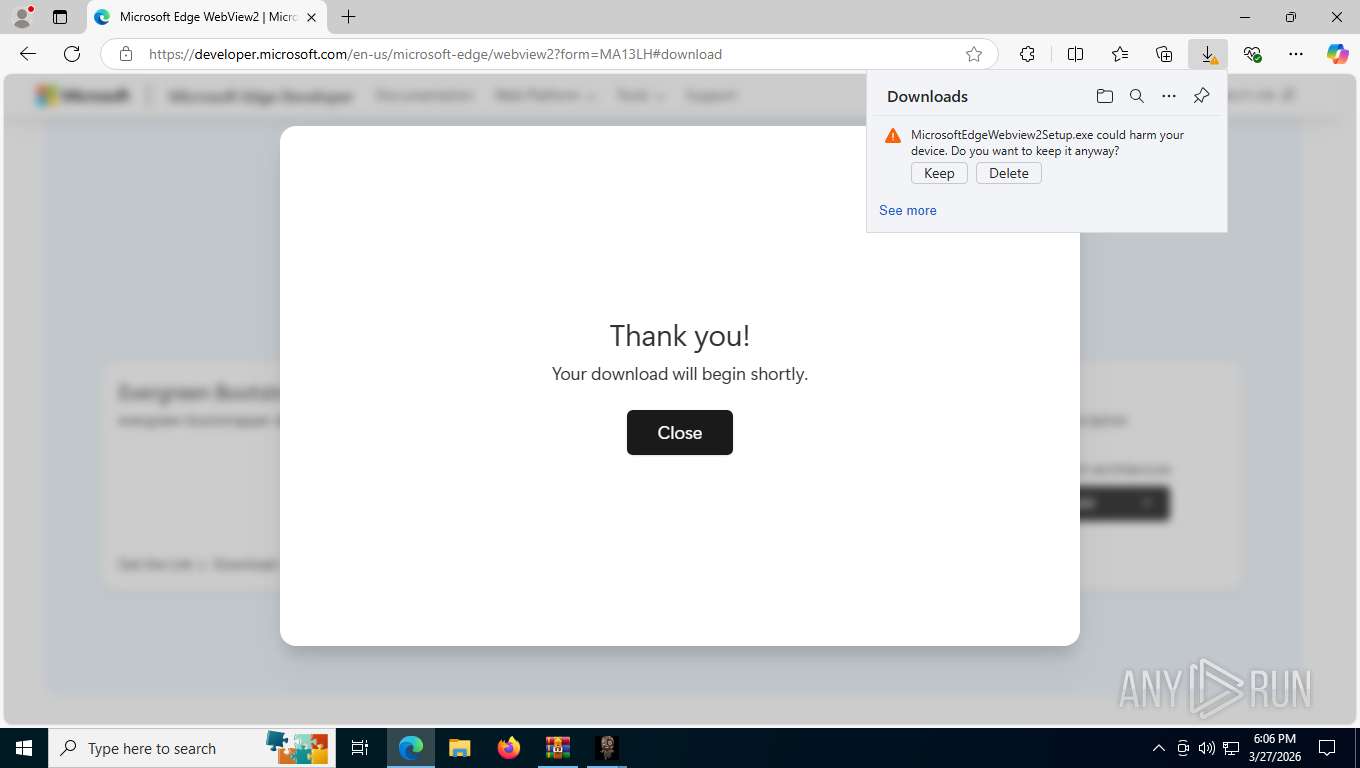
Task: Open Microsoft Edge from the taskbar
Action: coord(410,748)
